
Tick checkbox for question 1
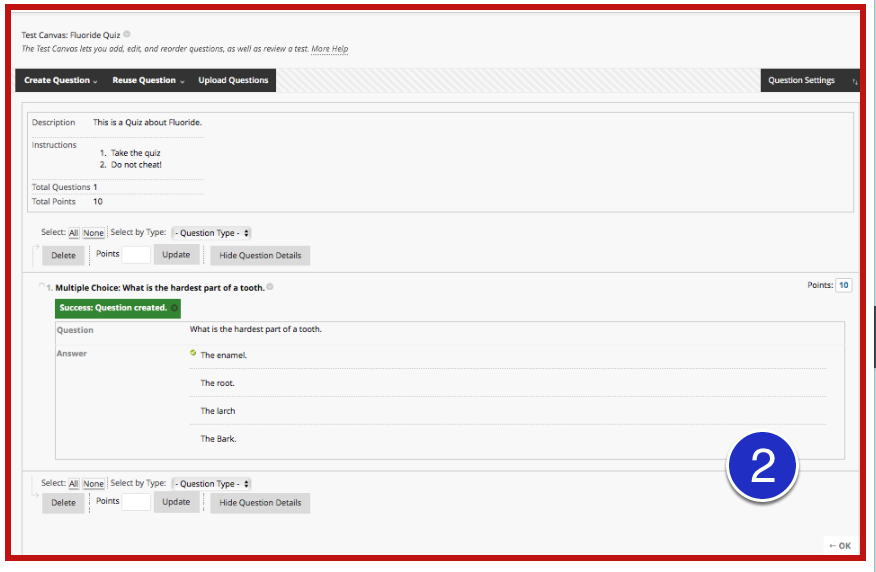point(41,286)
